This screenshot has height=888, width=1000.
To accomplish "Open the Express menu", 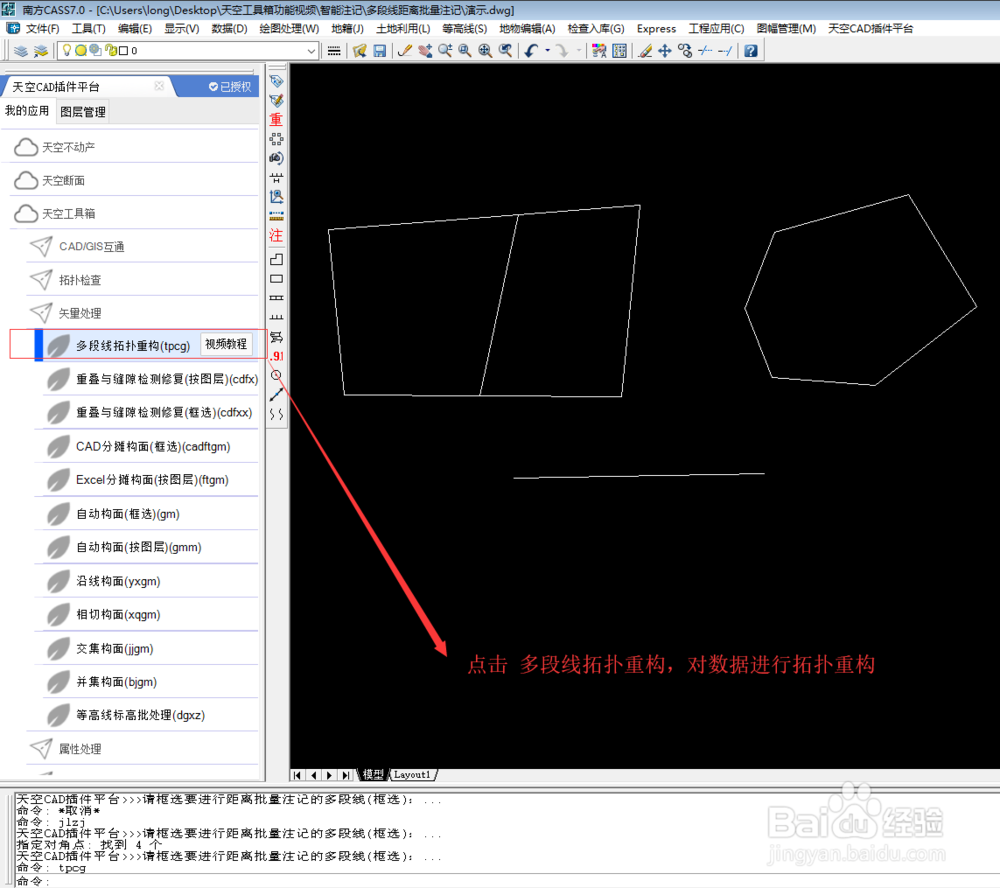I will (656, 29).
